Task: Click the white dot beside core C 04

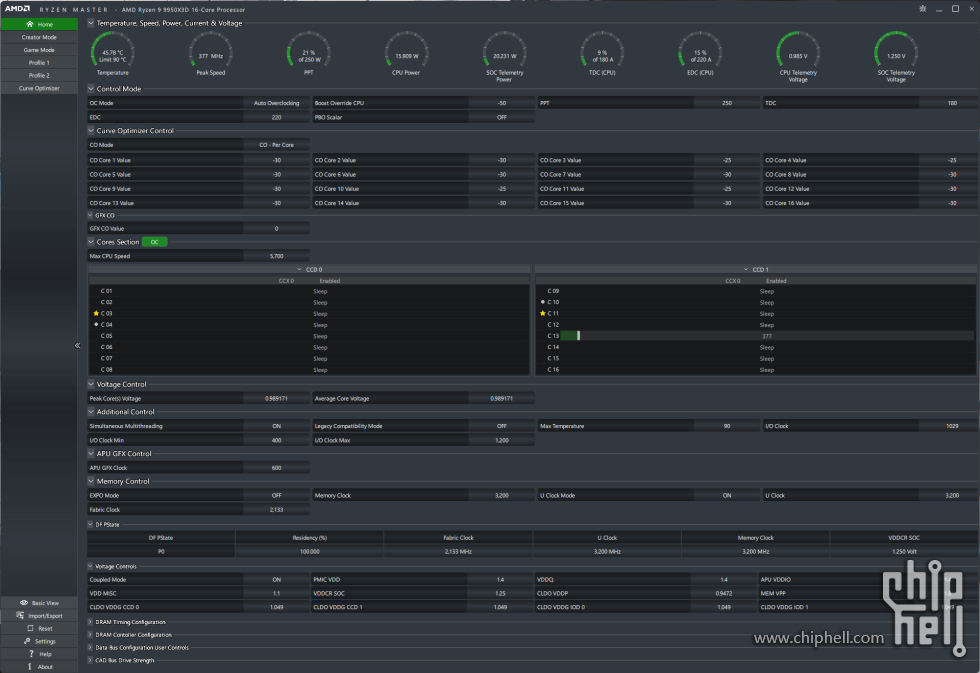Action: click(x=96, y=325)
